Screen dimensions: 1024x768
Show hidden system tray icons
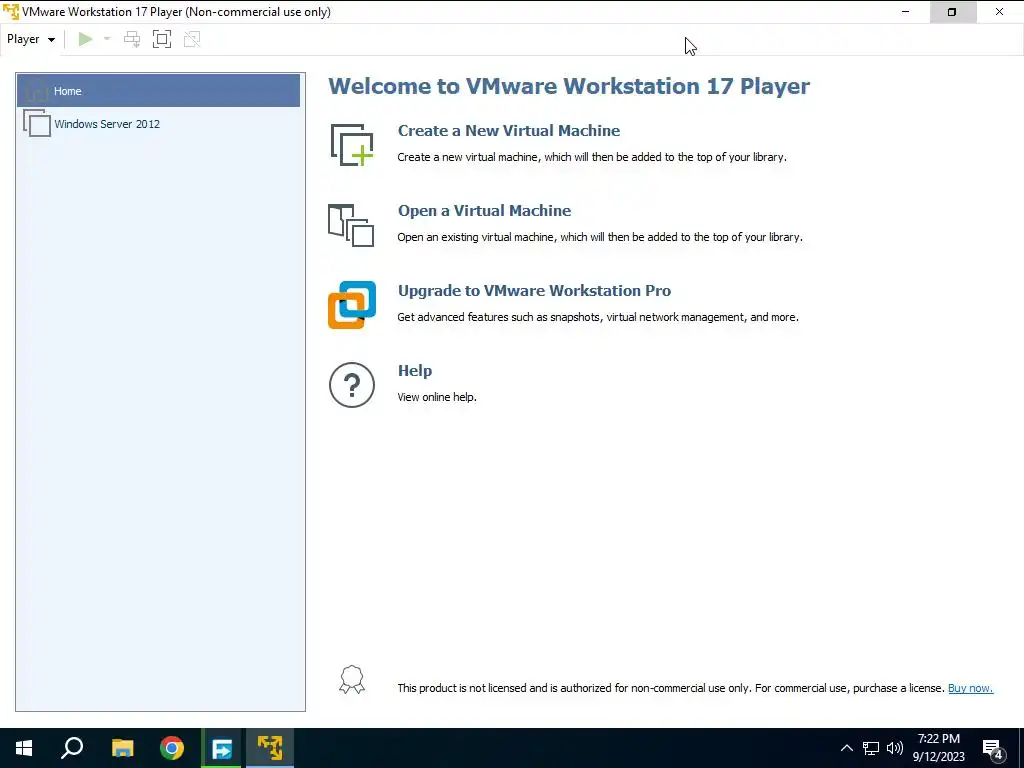pyautogui.click(x=846, y=748)
